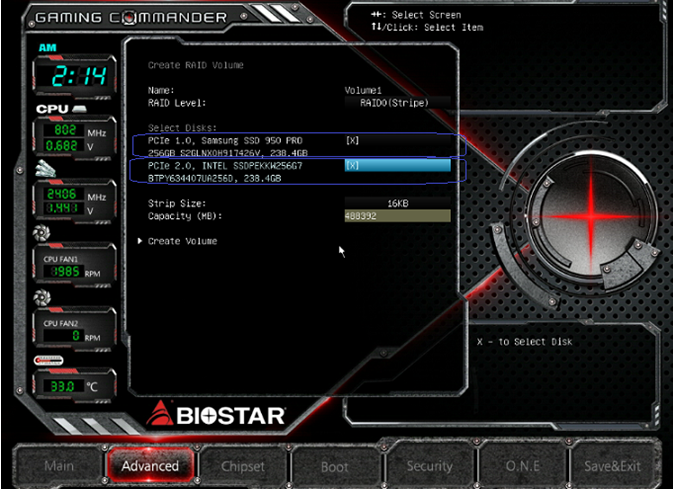Screen dimensions: 673x491
Task: Switch to the Chipset tab
Action: click(x=243, y=466)
